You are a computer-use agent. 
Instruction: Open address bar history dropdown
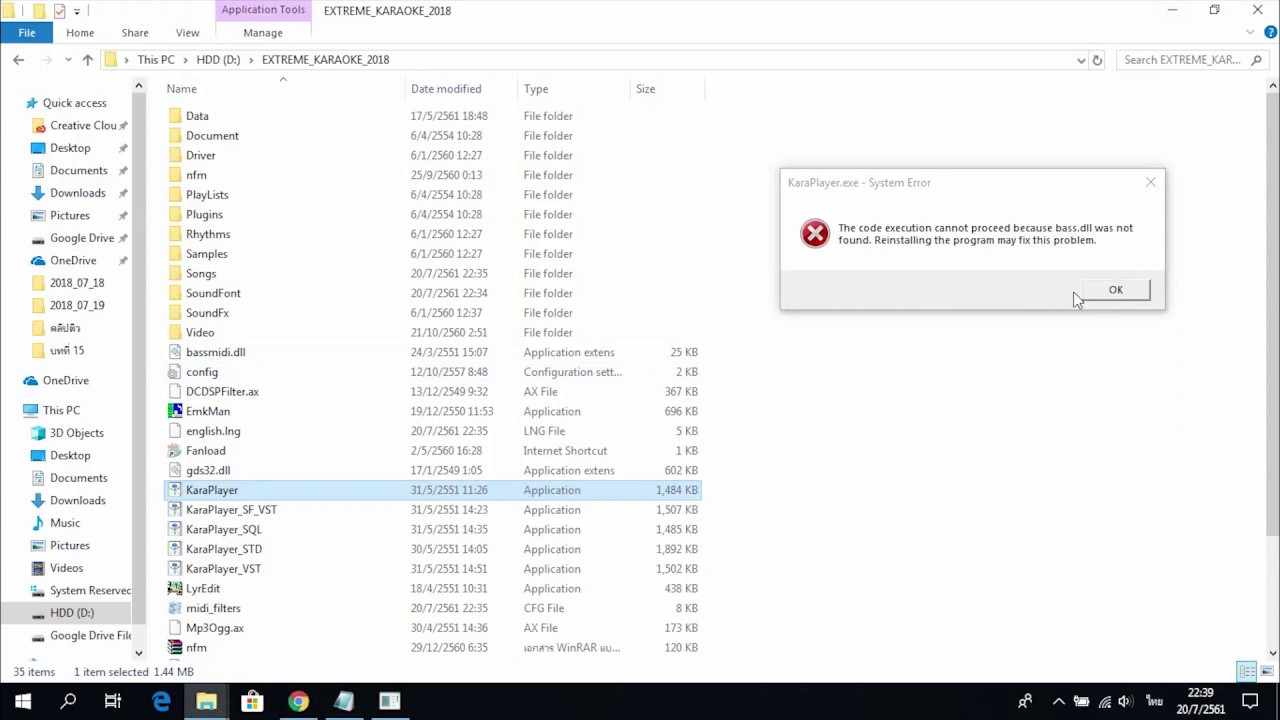(x=1081, y=60)
